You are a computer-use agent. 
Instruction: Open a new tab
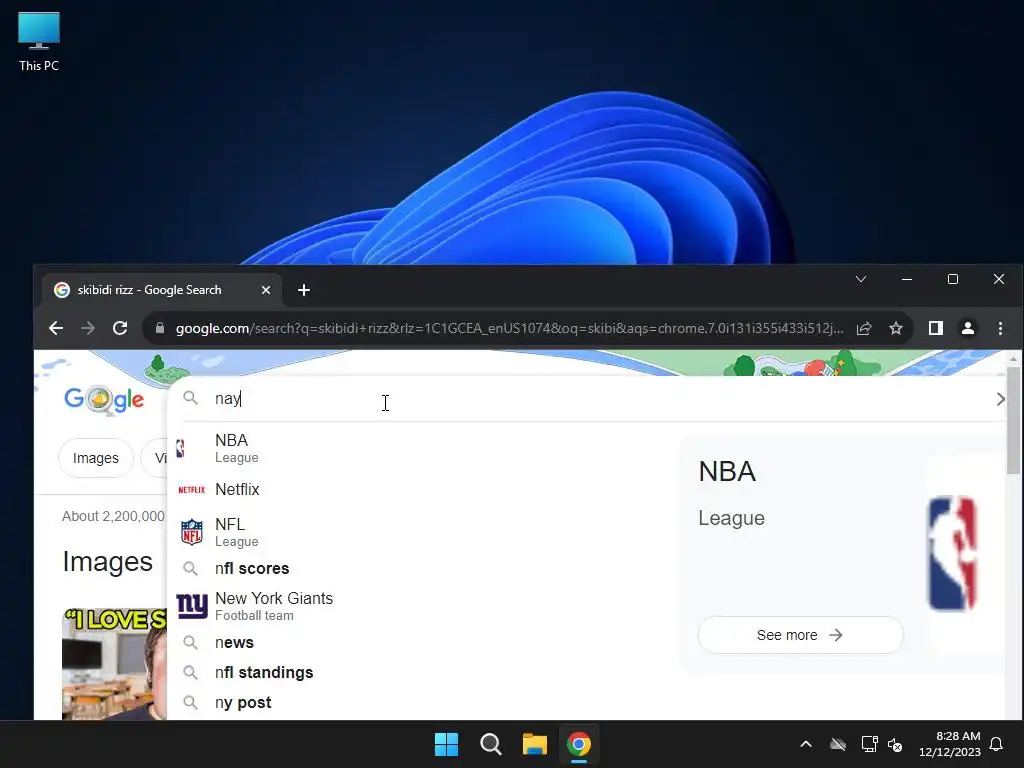(x=304, y=290)
